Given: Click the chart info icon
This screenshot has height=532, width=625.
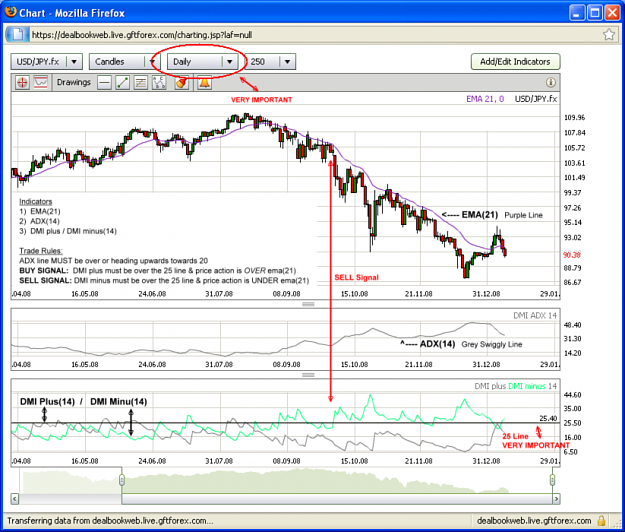Looking at the screenshot, I should (550, 82).
